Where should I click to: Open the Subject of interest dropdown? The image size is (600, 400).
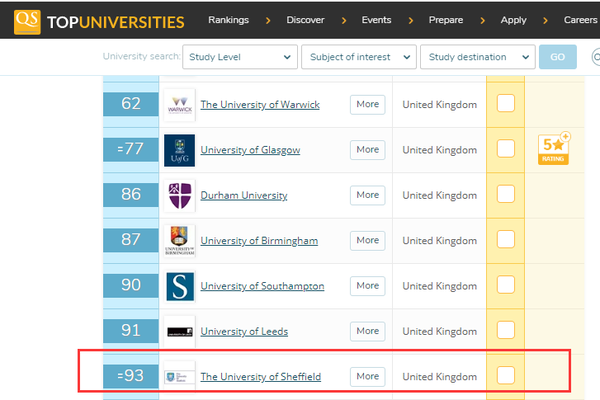coord(359,57)
